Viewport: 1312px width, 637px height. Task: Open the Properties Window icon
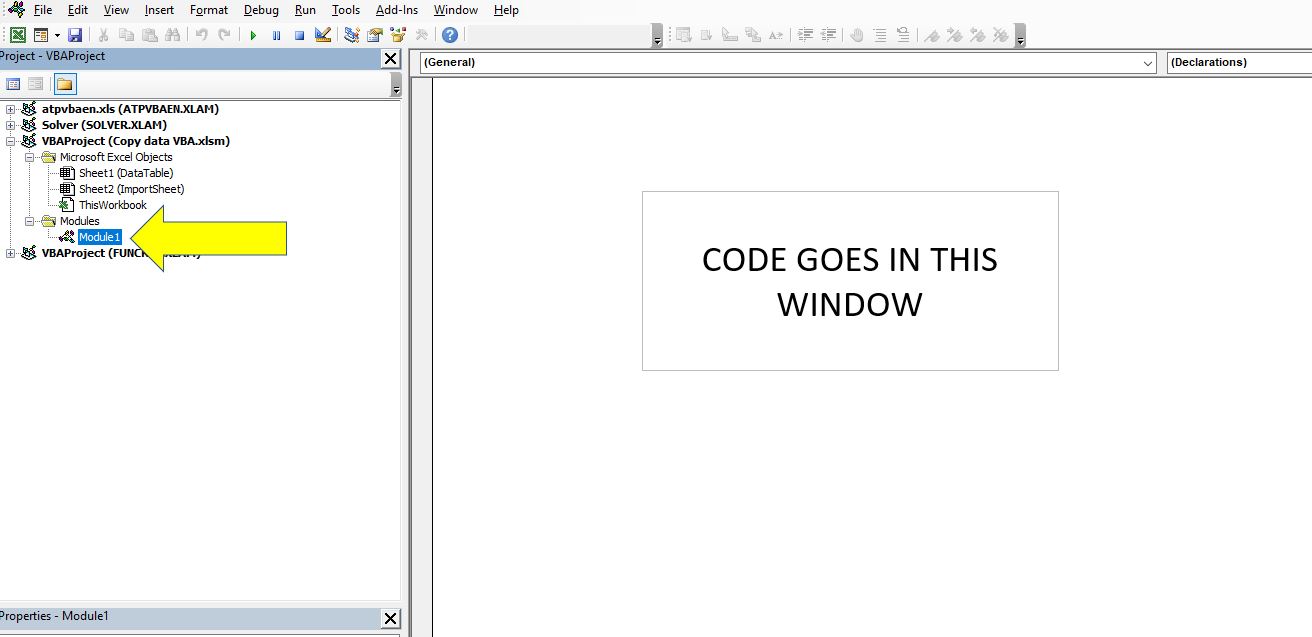click(374, 34)
